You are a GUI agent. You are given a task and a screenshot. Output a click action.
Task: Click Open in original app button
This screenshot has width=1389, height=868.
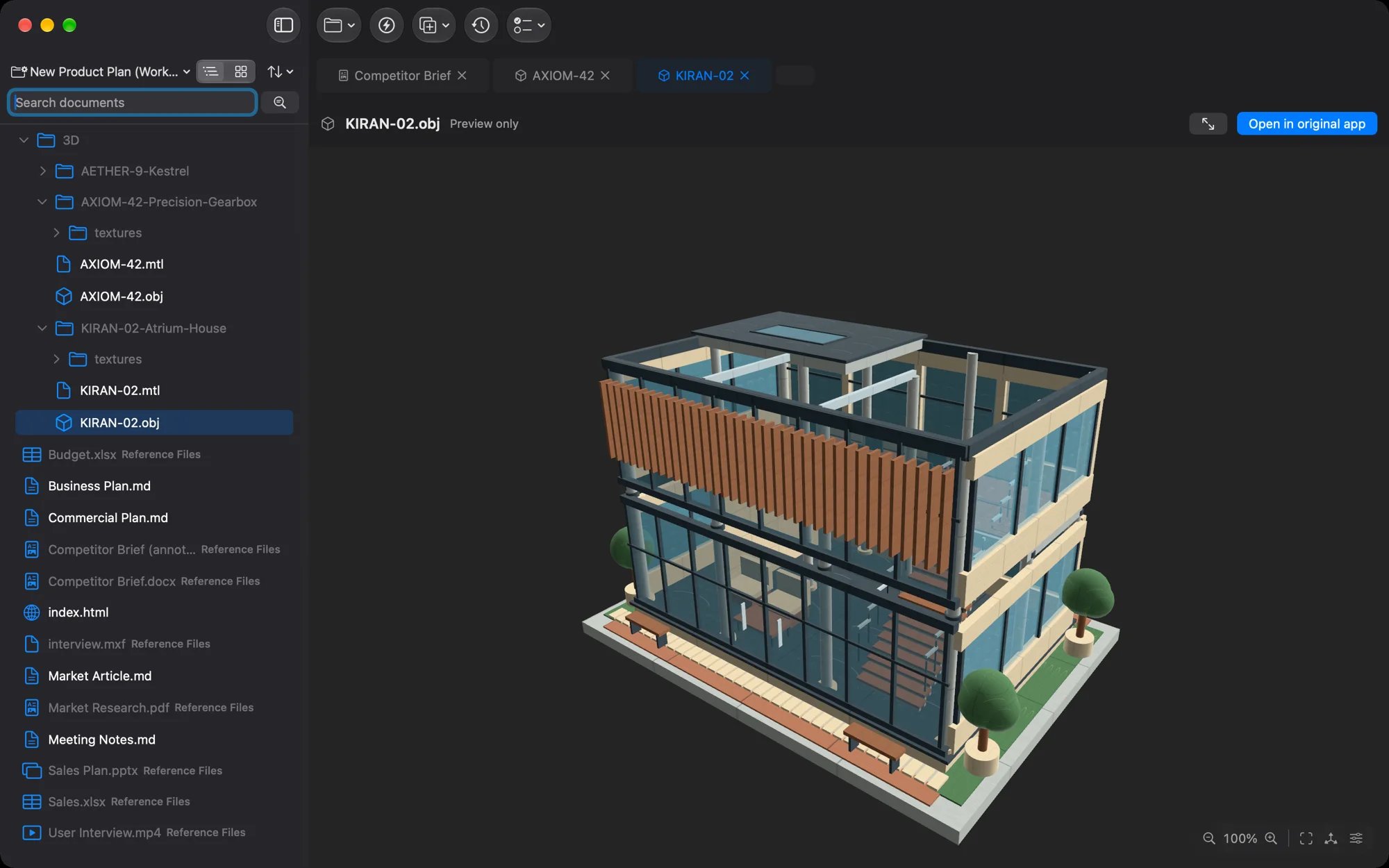[1306, 124]
